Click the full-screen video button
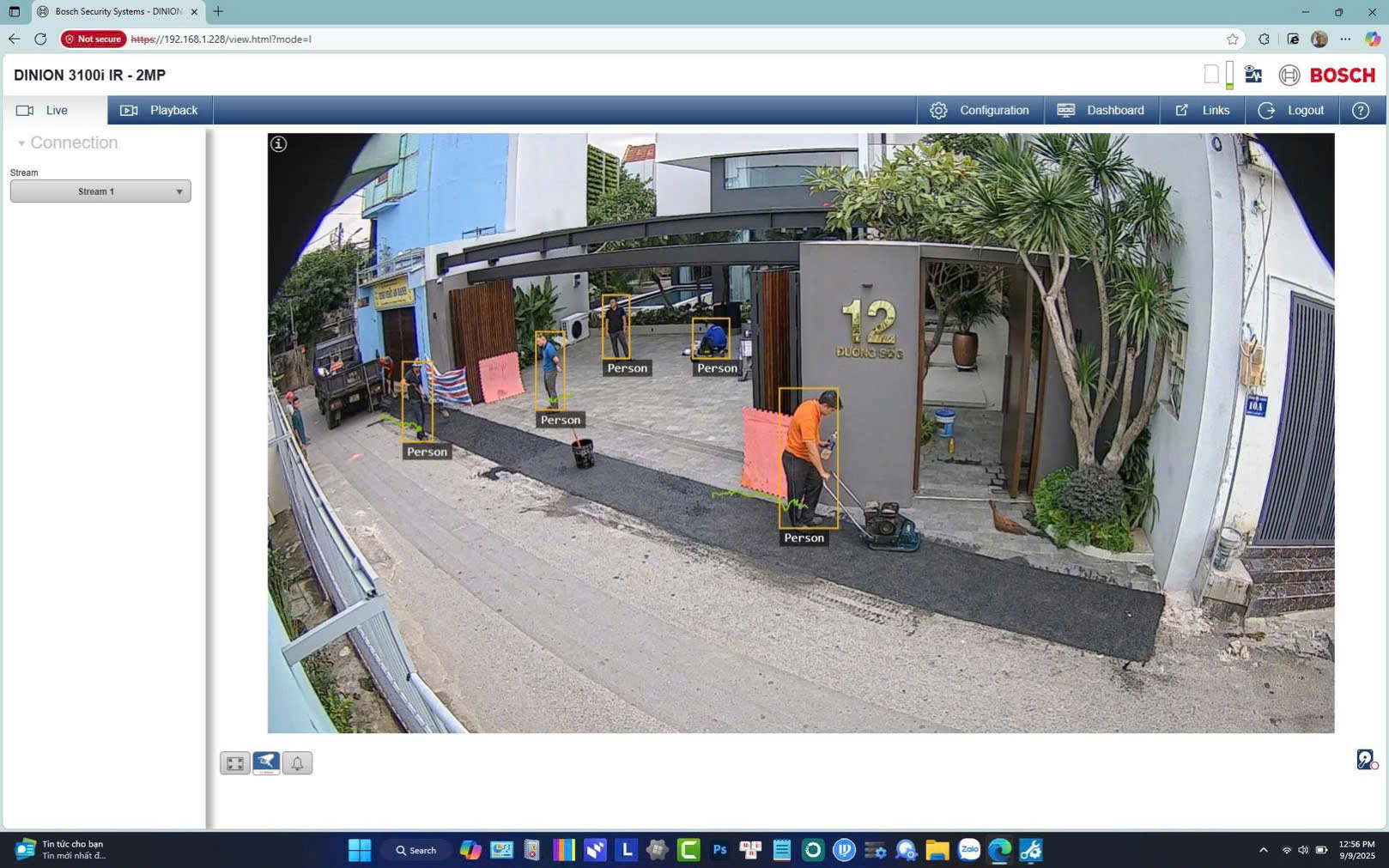The width and height of the screenshot is (1389, 868). (x=234, y=763)
